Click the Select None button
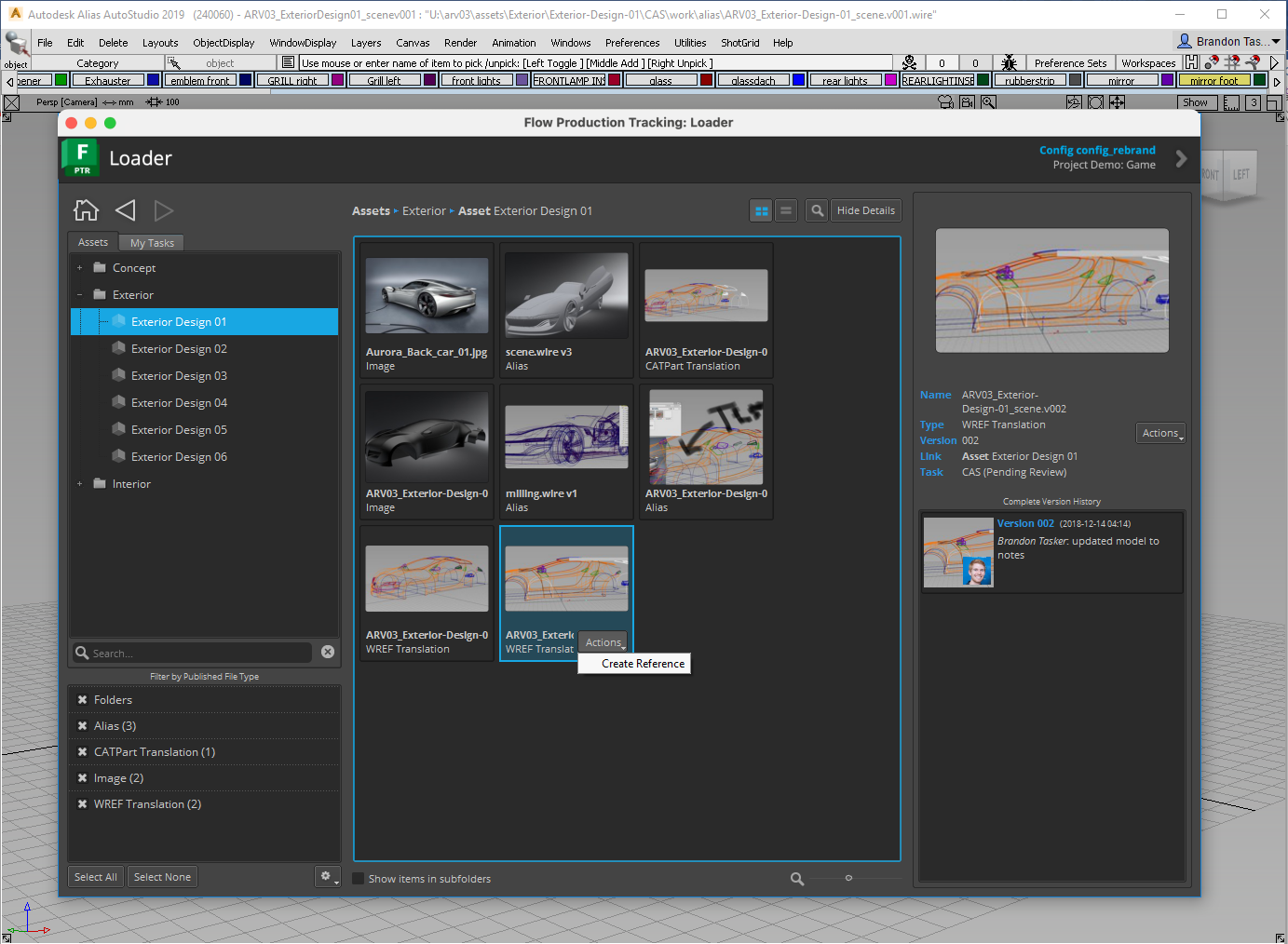 click(162, 877)
